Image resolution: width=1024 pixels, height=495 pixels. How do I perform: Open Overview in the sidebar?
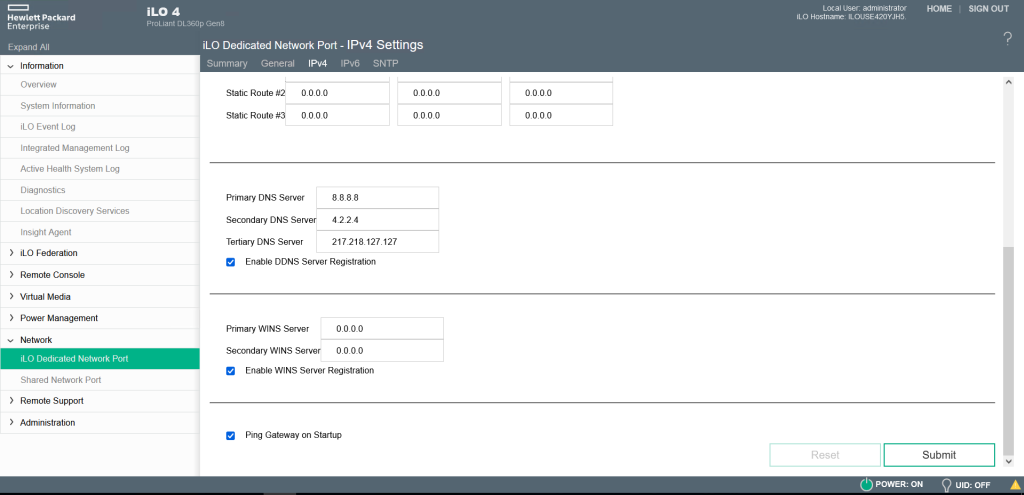[100, 85]
